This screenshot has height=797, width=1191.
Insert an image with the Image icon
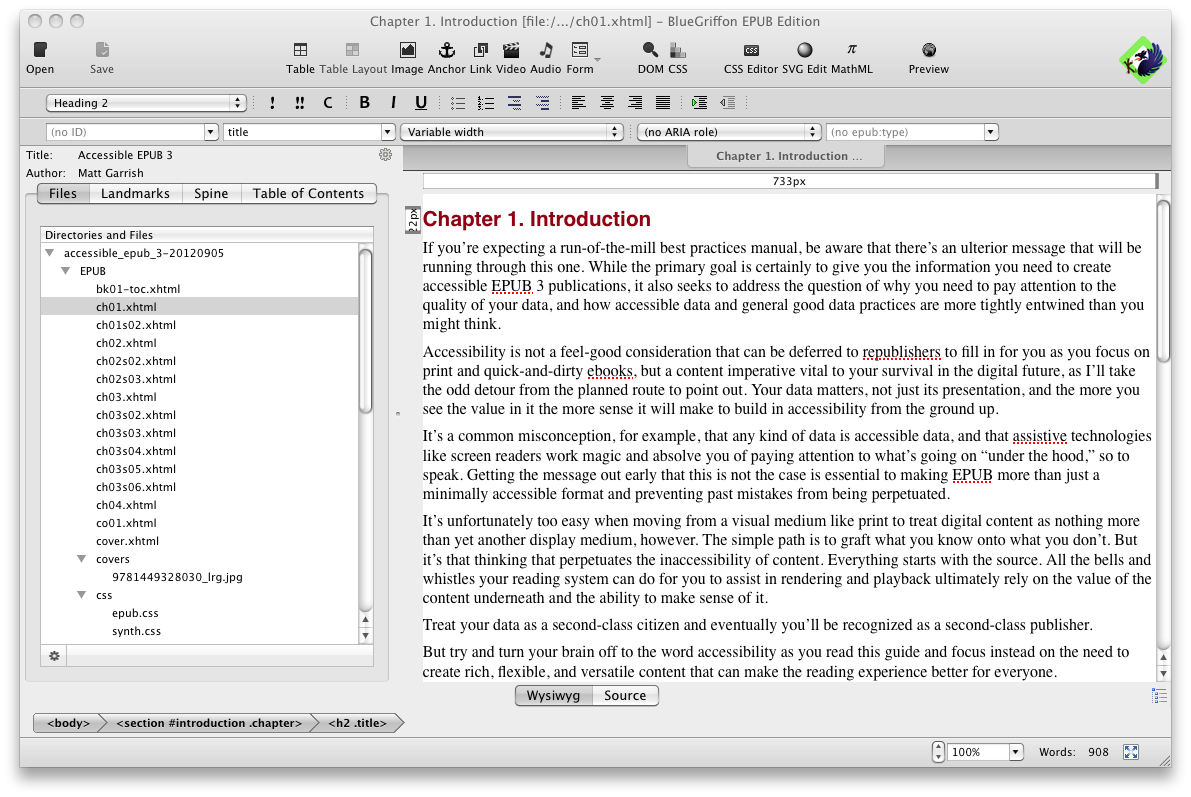pyautogui.click(x=408, y=50)
